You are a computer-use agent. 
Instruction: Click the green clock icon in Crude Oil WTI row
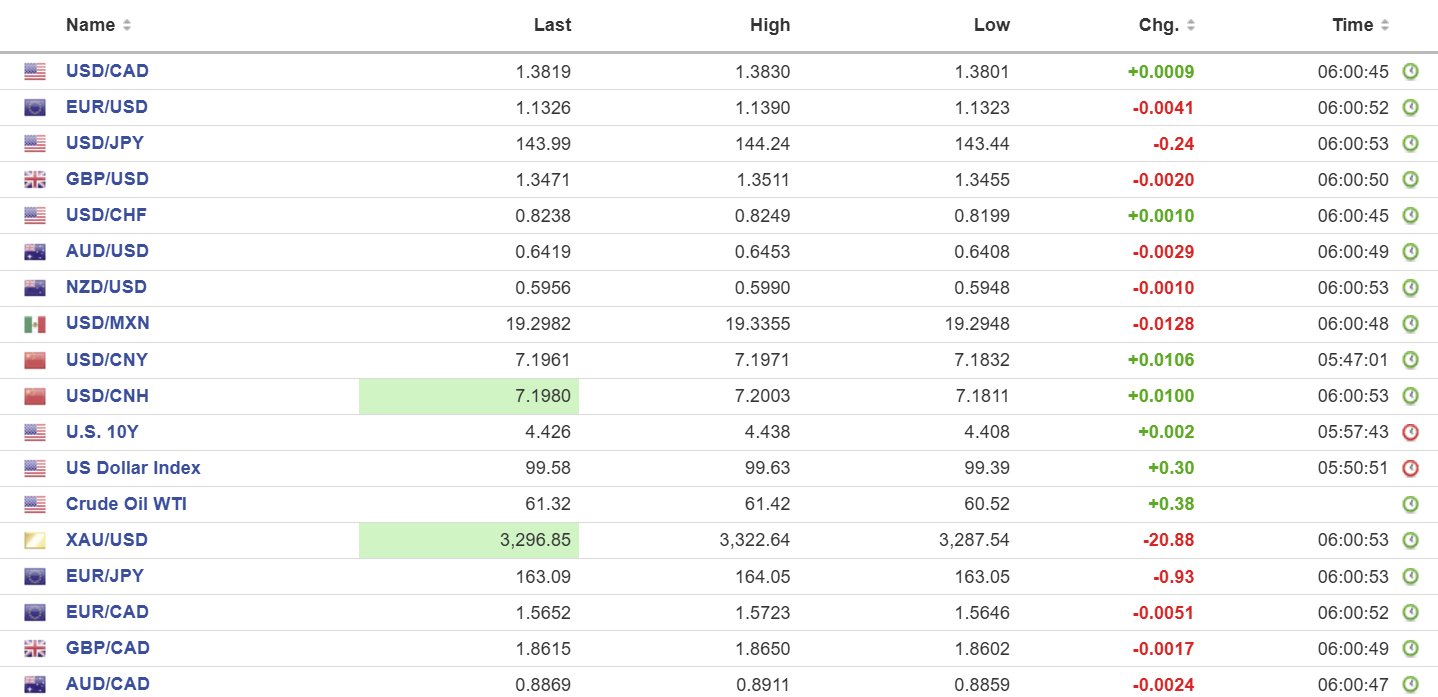[x=1410, y=504]
